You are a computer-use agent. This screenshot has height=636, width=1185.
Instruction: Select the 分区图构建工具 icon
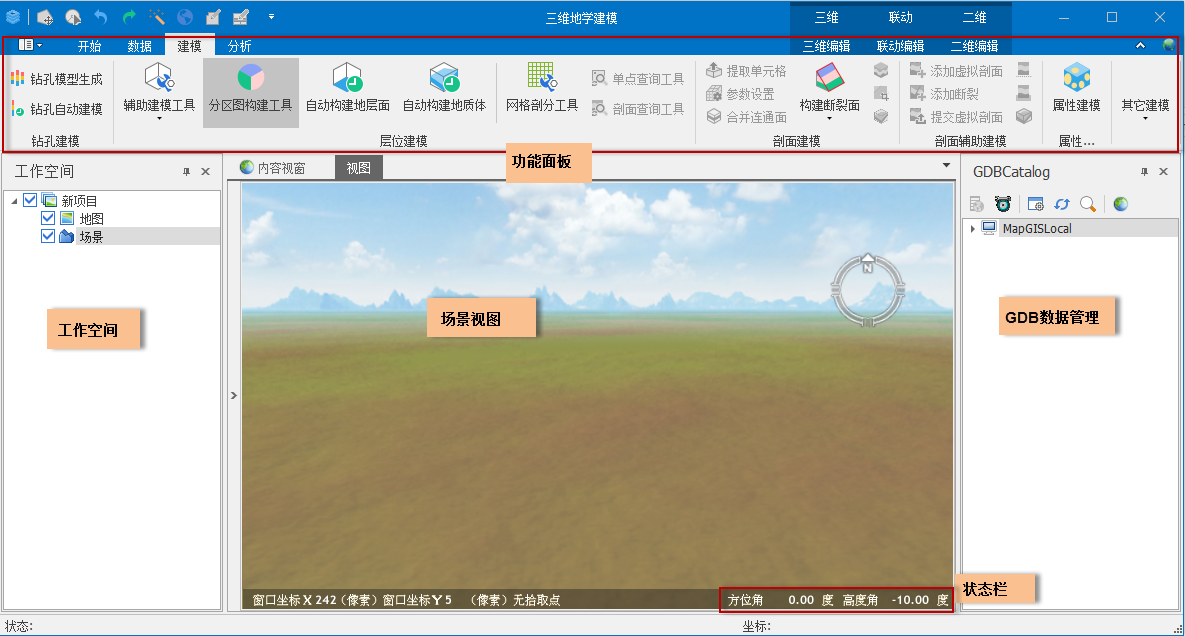tap(250, 77)
